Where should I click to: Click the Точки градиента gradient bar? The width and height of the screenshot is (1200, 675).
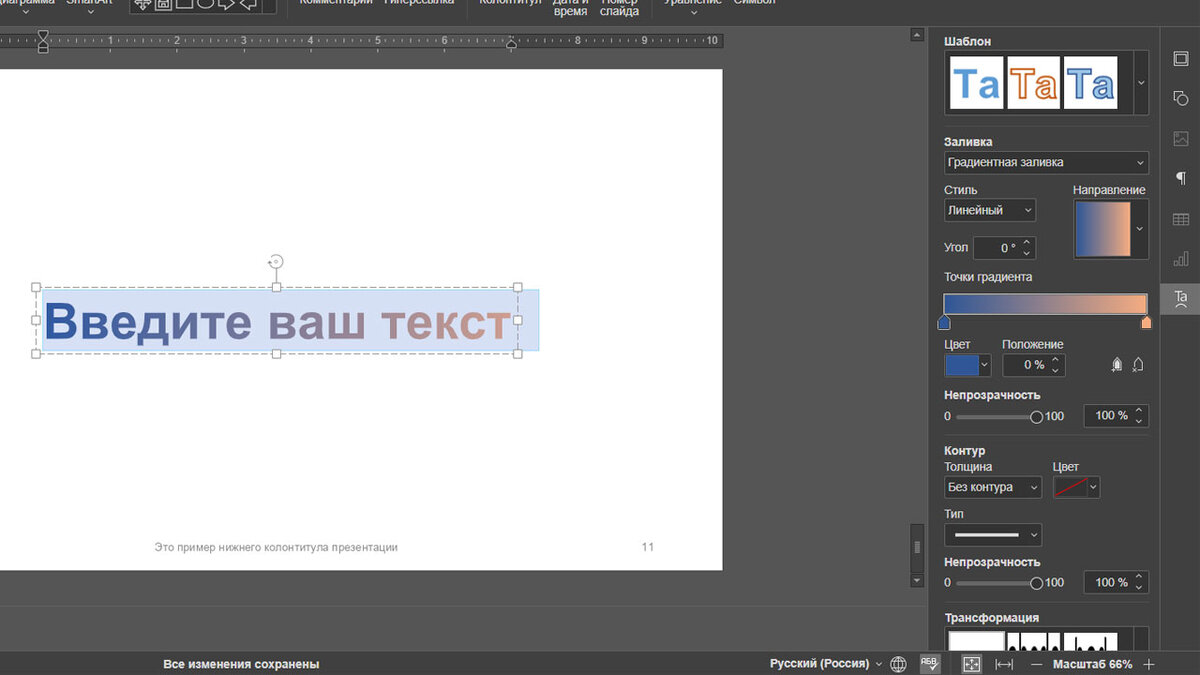click(1045, 304)
